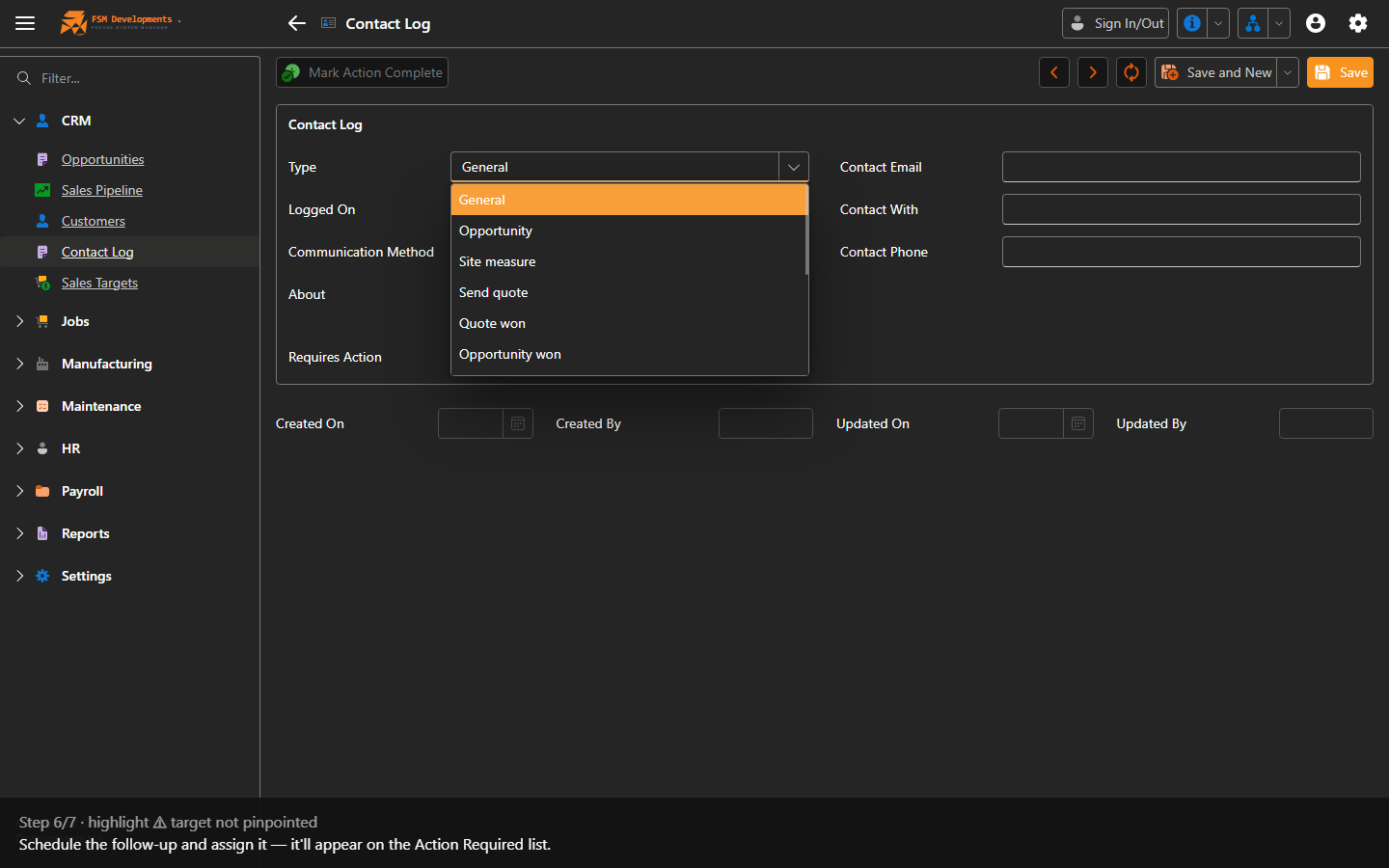The height and width of the screenshot is (868, 1389).
Task: Click the blue organization hierarchy icon
Action: click(1253, 23)
